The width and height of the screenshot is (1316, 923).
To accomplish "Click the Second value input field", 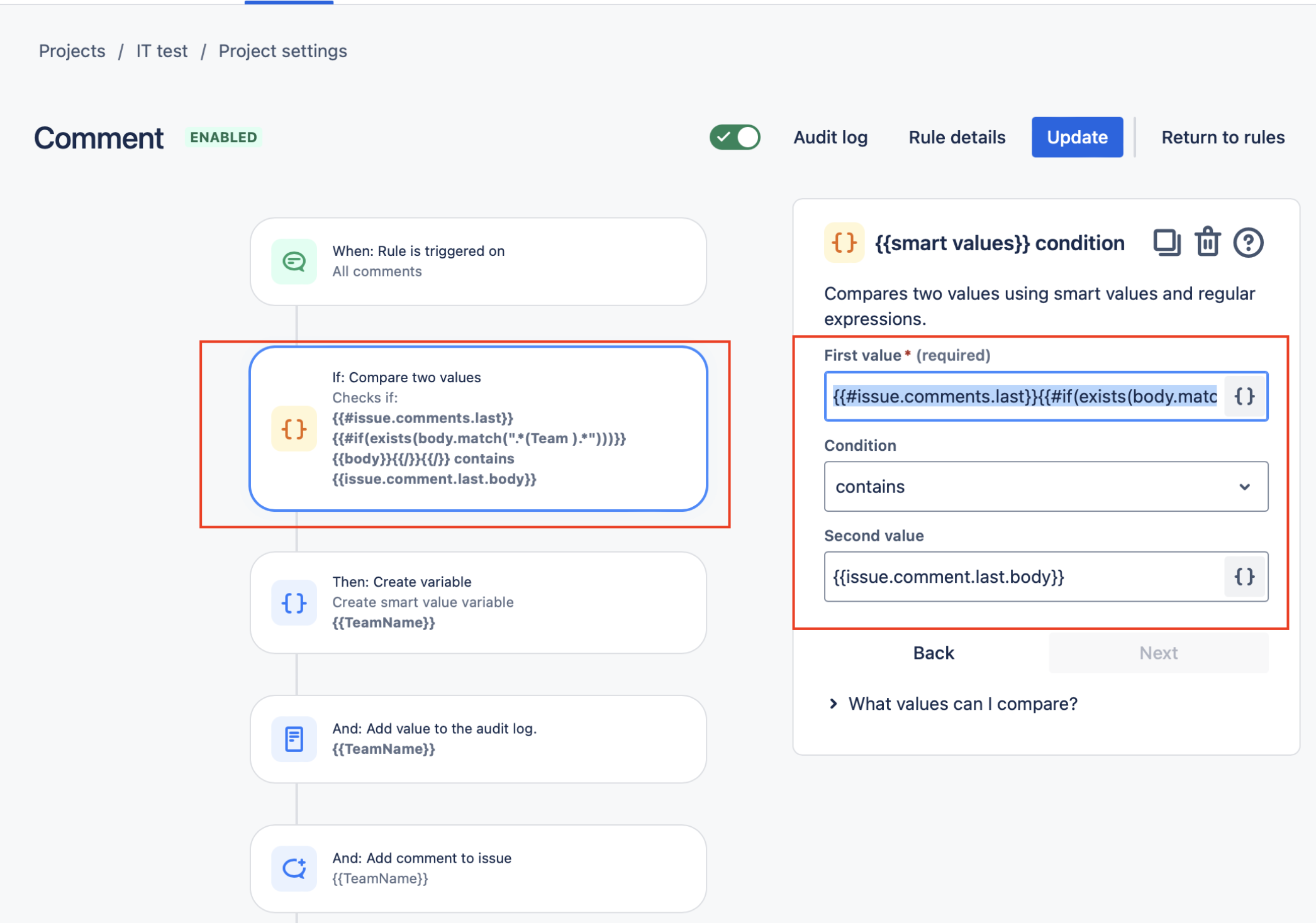I will click(x=1023, y=577).
